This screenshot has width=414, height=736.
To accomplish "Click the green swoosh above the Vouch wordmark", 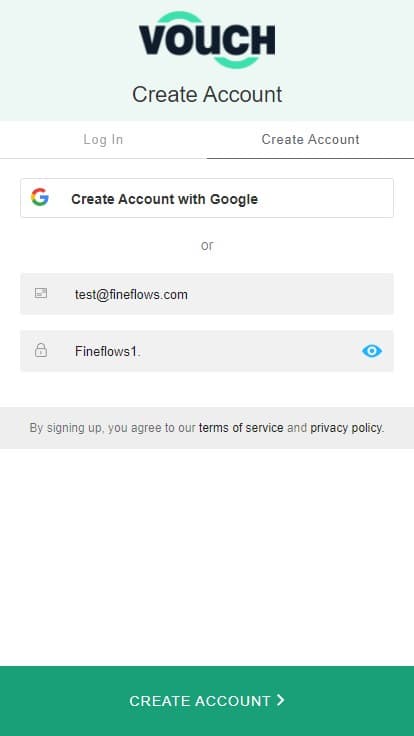I will coord(207,17).
